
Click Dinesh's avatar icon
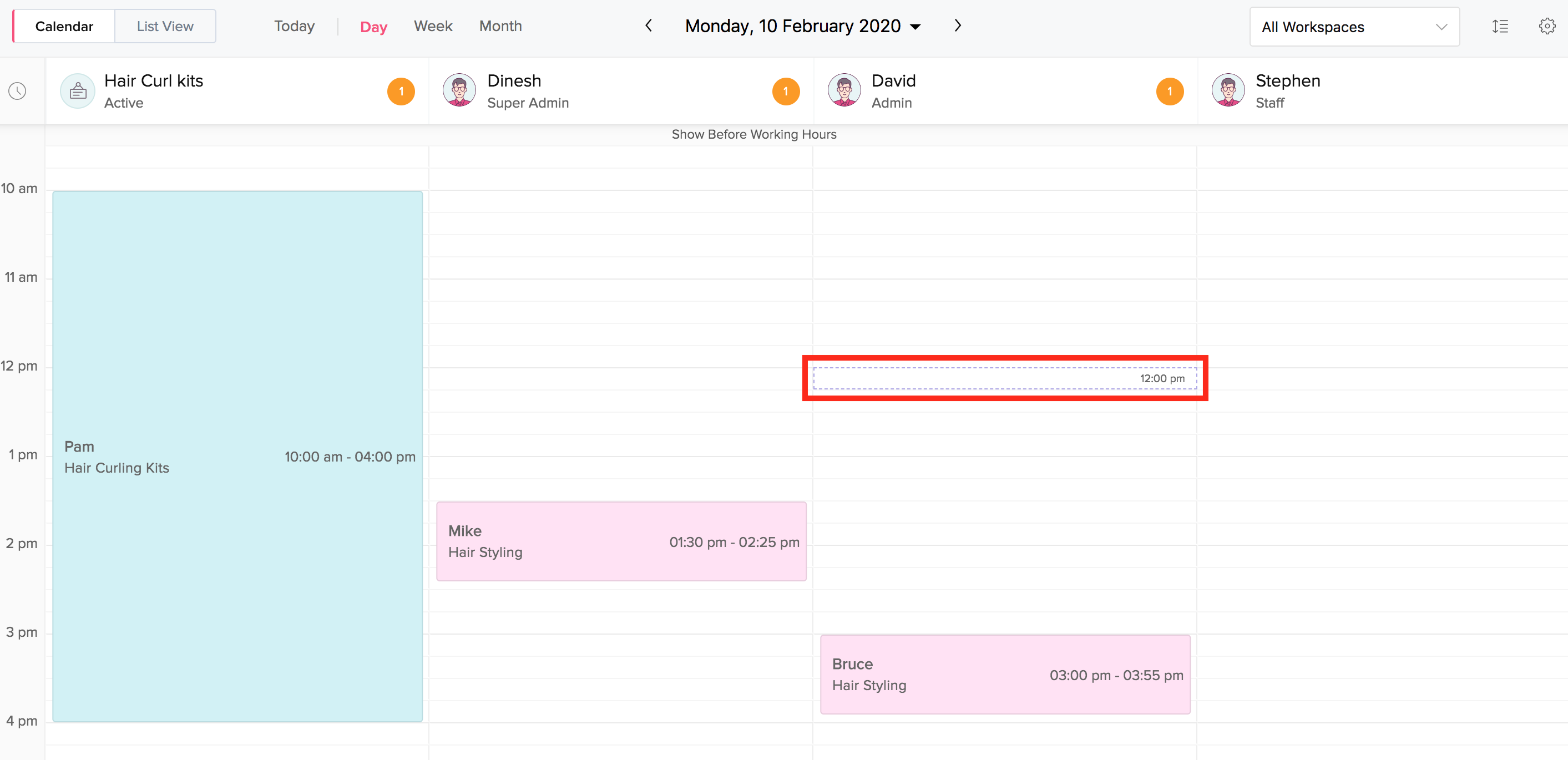[459, 90]
